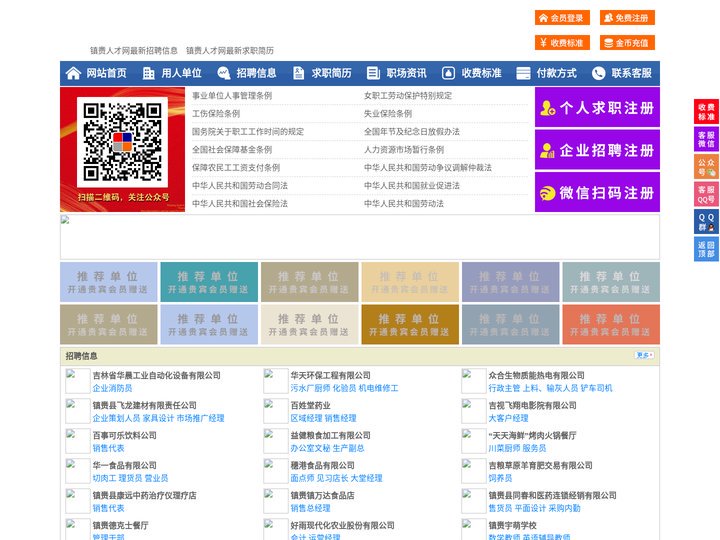The width and height of the screenshot is (720, 540).
Task: Click the WeChat icon on 微信扫码注册
Action: (x=547, y=193)
